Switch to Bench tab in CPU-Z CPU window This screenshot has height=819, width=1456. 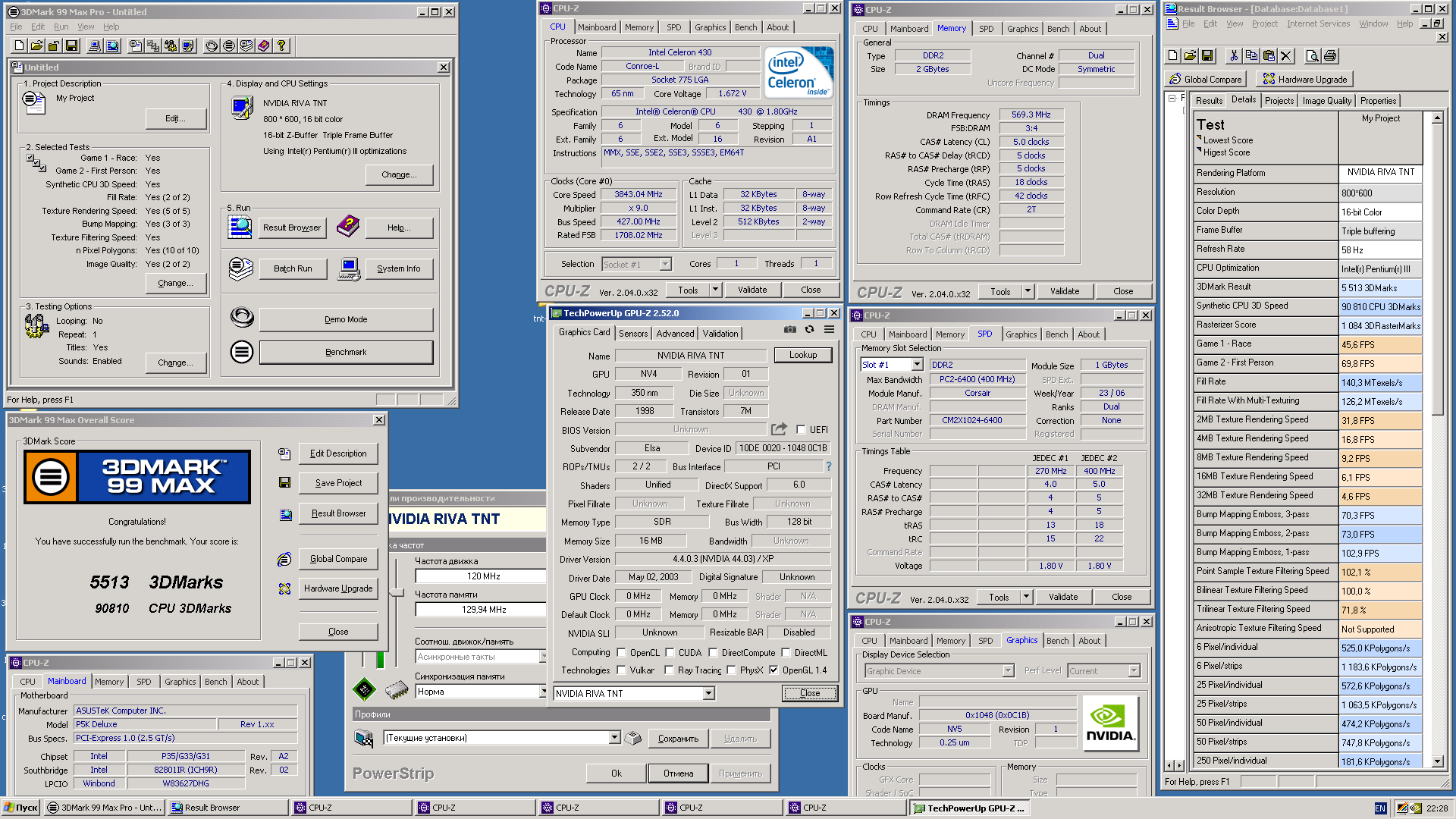click(745, 27)
